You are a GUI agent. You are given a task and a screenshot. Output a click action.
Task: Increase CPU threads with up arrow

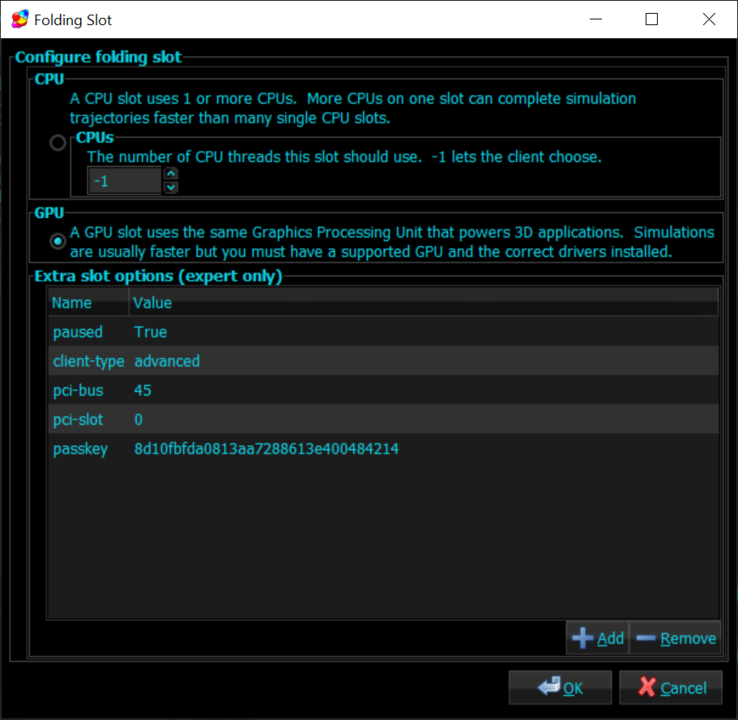171,173
